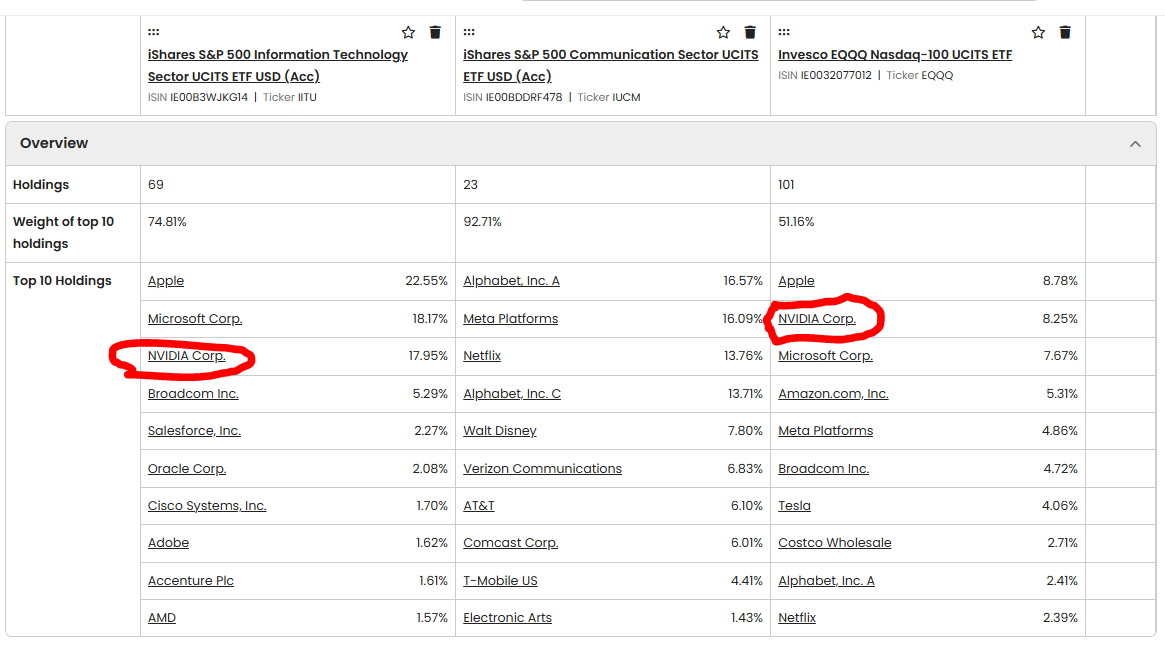The width and height of the screenshot is (1165, 650).
Task: Open iShares S&P 500 Communication Sector ETF link
Action: click(611, 65)
